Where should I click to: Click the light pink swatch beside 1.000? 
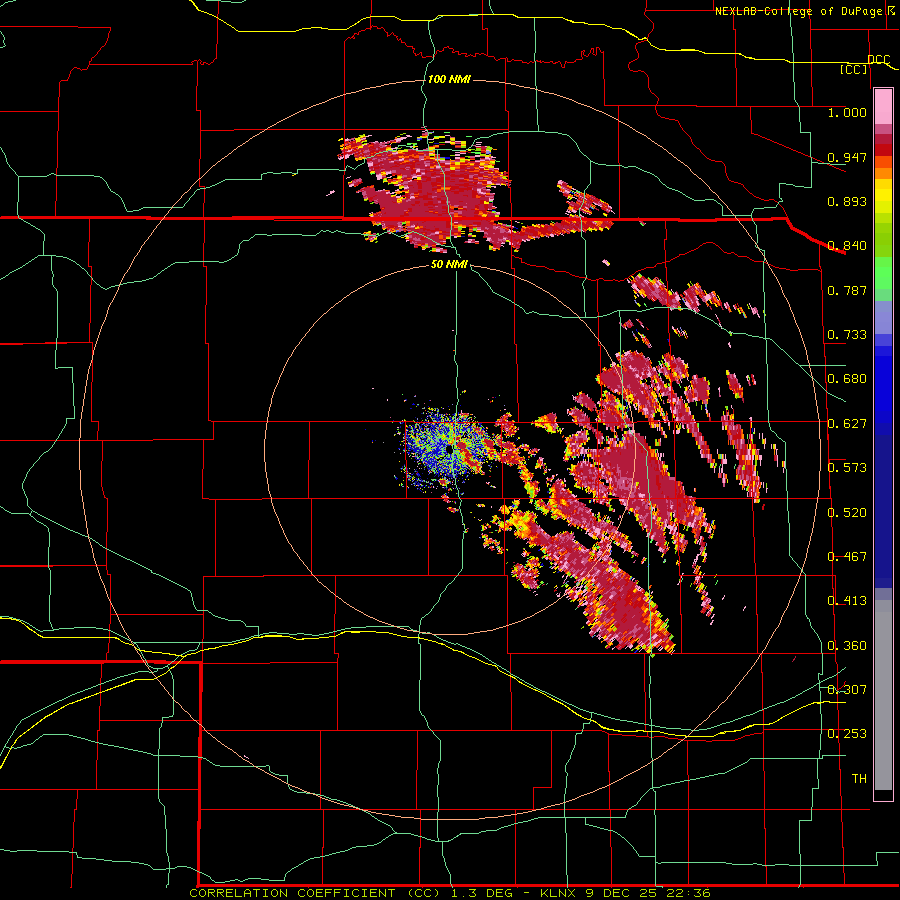(x=883, y=107)
